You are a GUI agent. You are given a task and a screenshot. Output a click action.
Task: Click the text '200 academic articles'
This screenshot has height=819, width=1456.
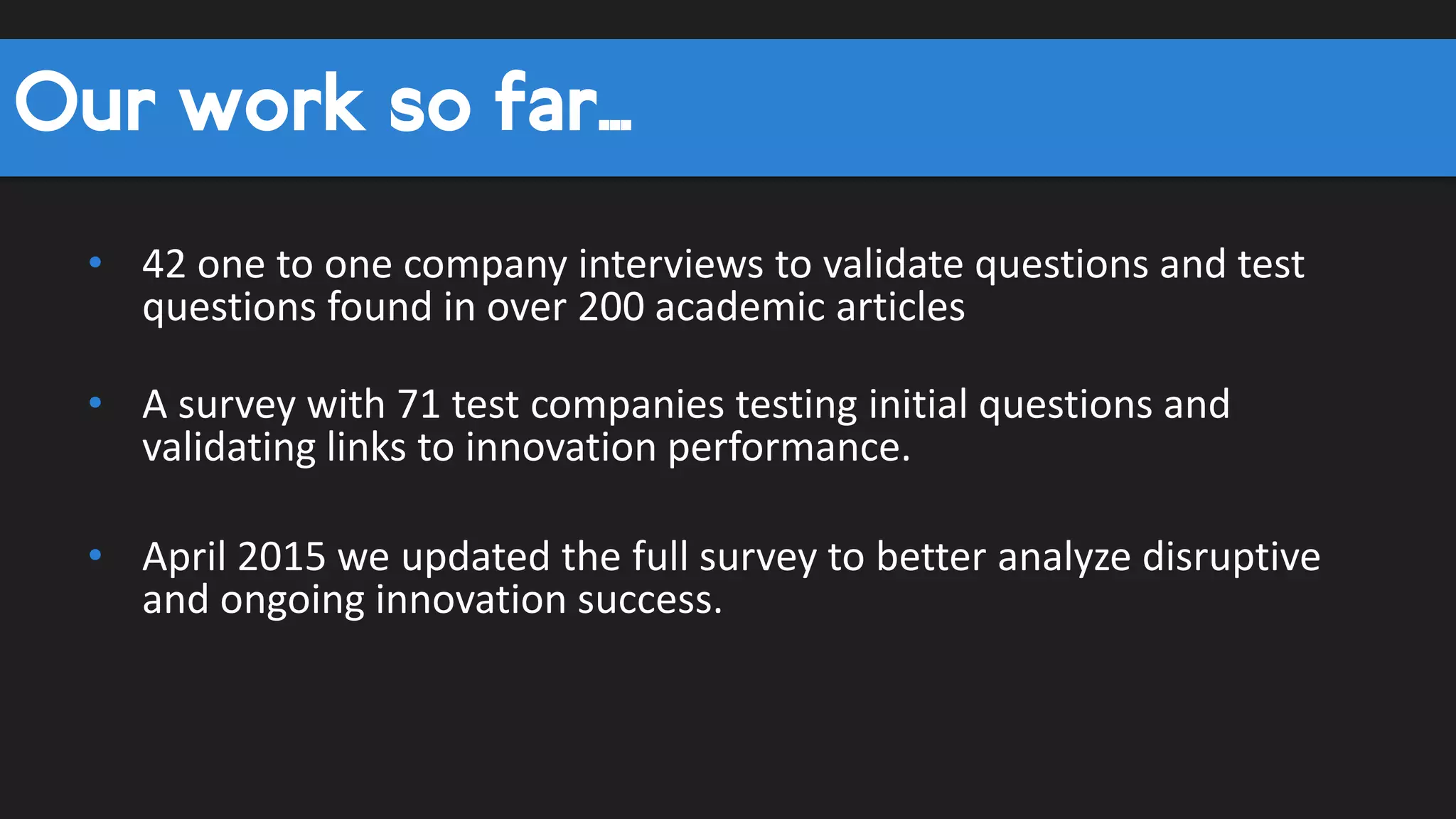coord(771,307)
